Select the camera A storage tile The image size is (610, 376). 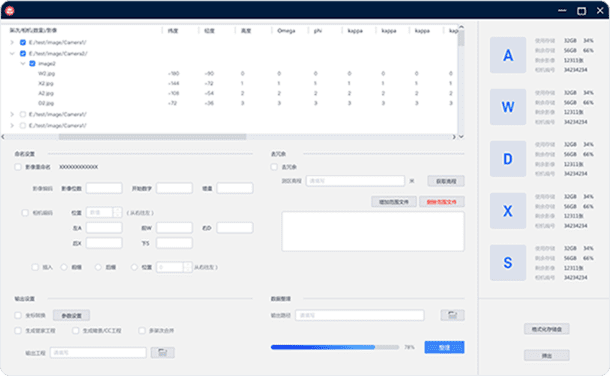coord(508,55)
